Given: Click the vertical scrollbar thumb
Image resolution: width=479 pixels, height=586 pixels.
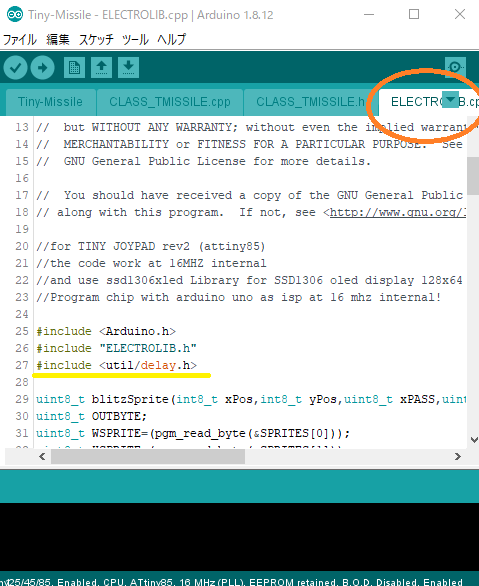Looking at the screenshot, I should [473, 176].
